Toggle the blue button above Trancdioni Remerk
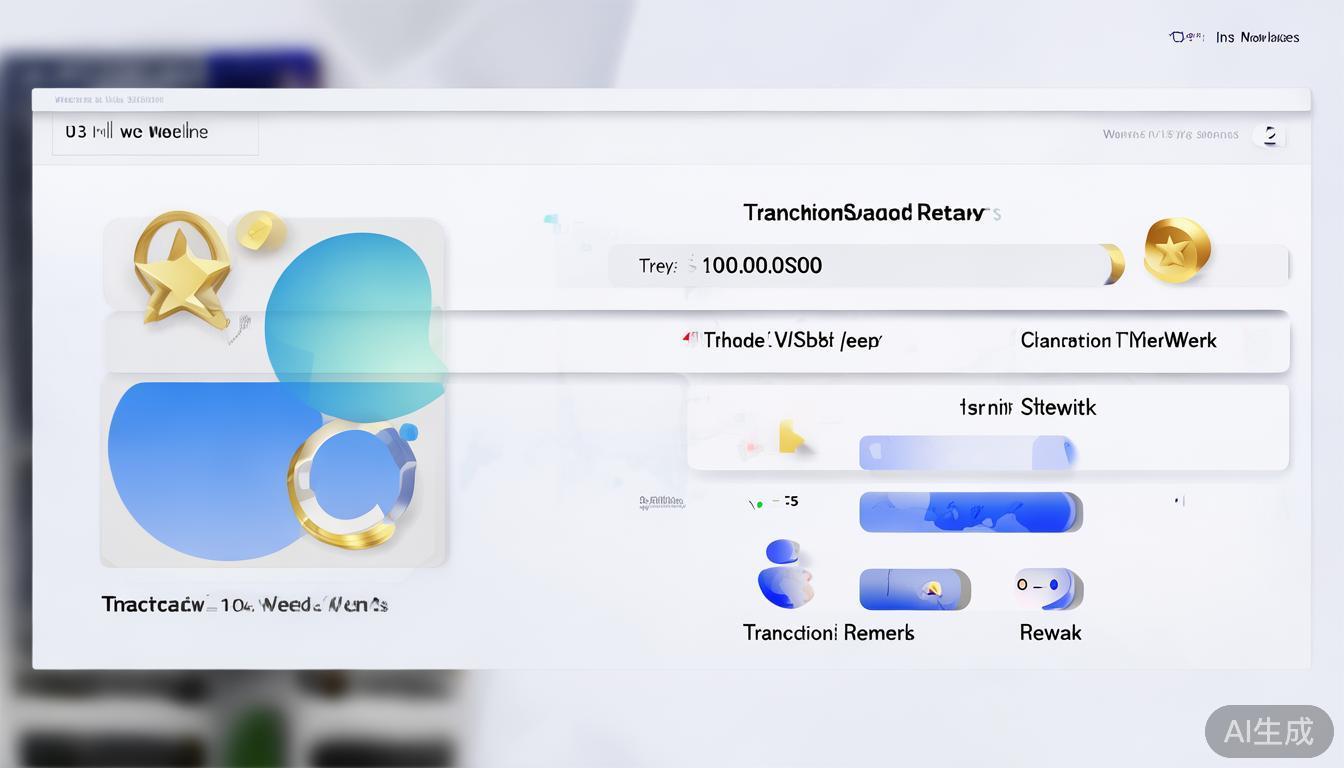This screenshot has height=768, width=1344. tap(914, 589)
